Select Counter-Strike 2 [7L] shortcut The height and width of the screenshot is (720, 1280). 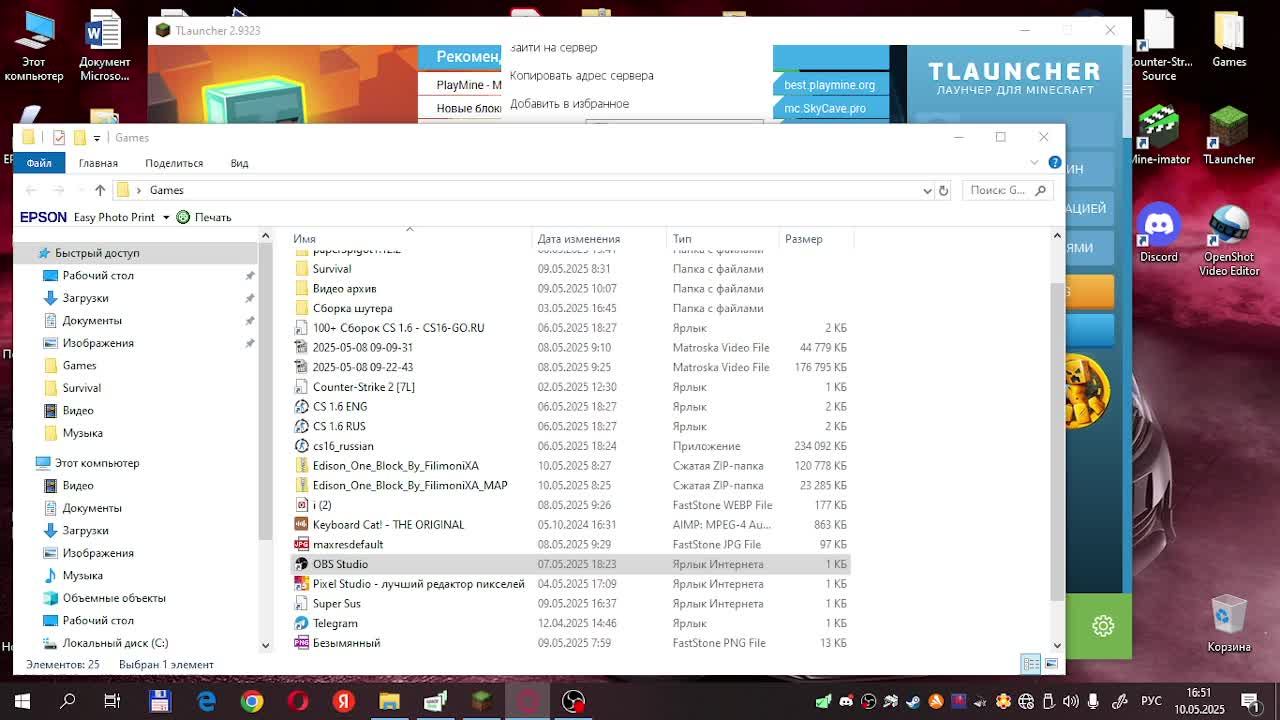click(363, 387)
